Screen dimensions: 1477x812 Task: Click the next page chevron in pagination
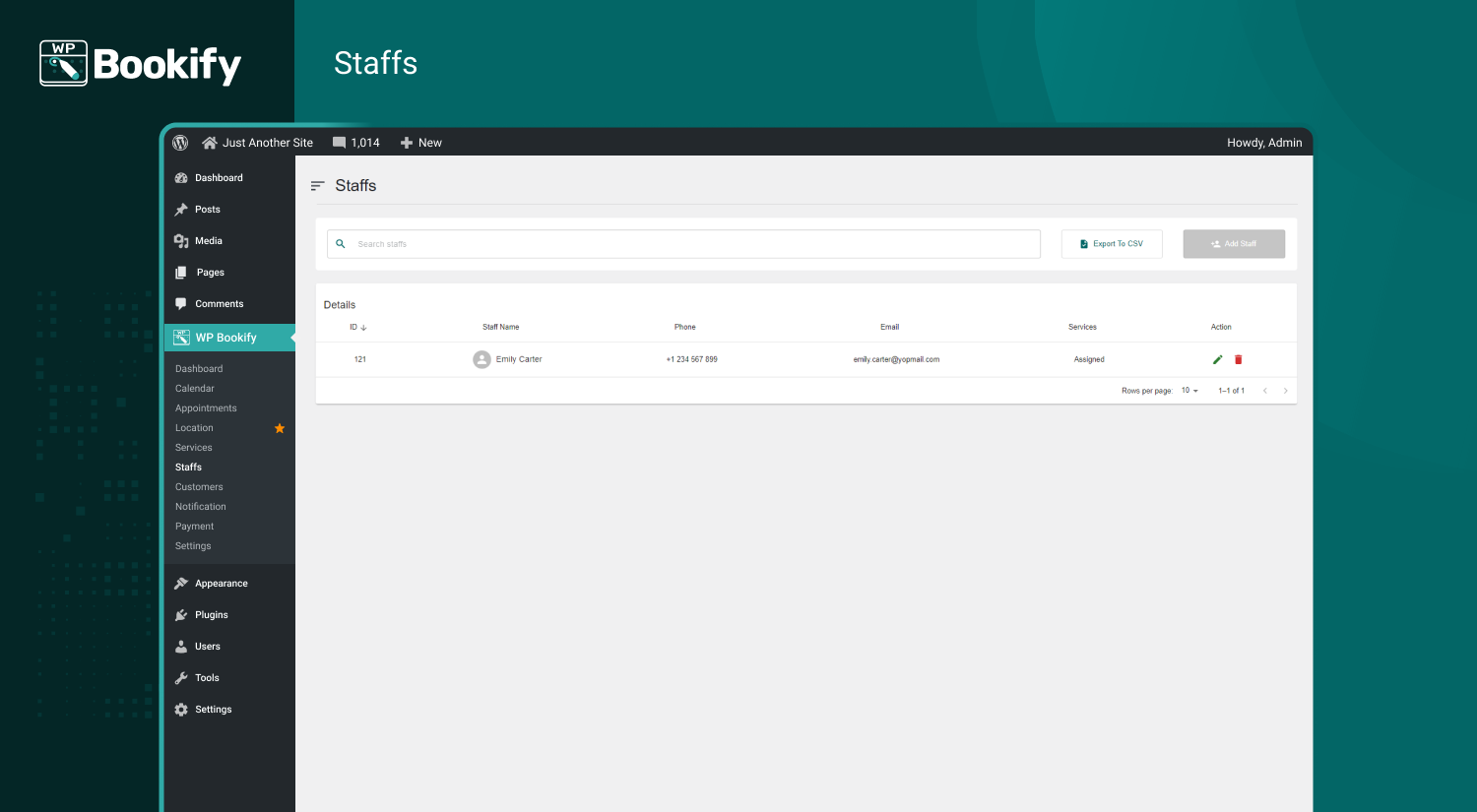coord(1285,390)
